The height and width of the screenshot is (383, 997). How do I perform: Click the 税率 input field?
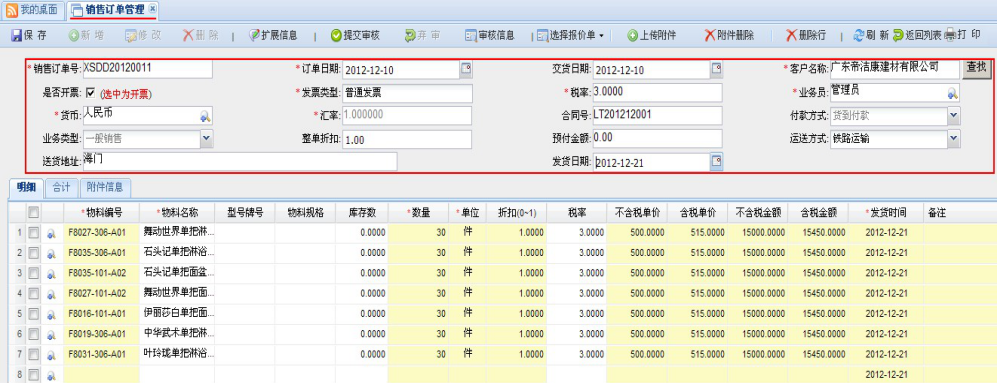click(x=657, y=92)
